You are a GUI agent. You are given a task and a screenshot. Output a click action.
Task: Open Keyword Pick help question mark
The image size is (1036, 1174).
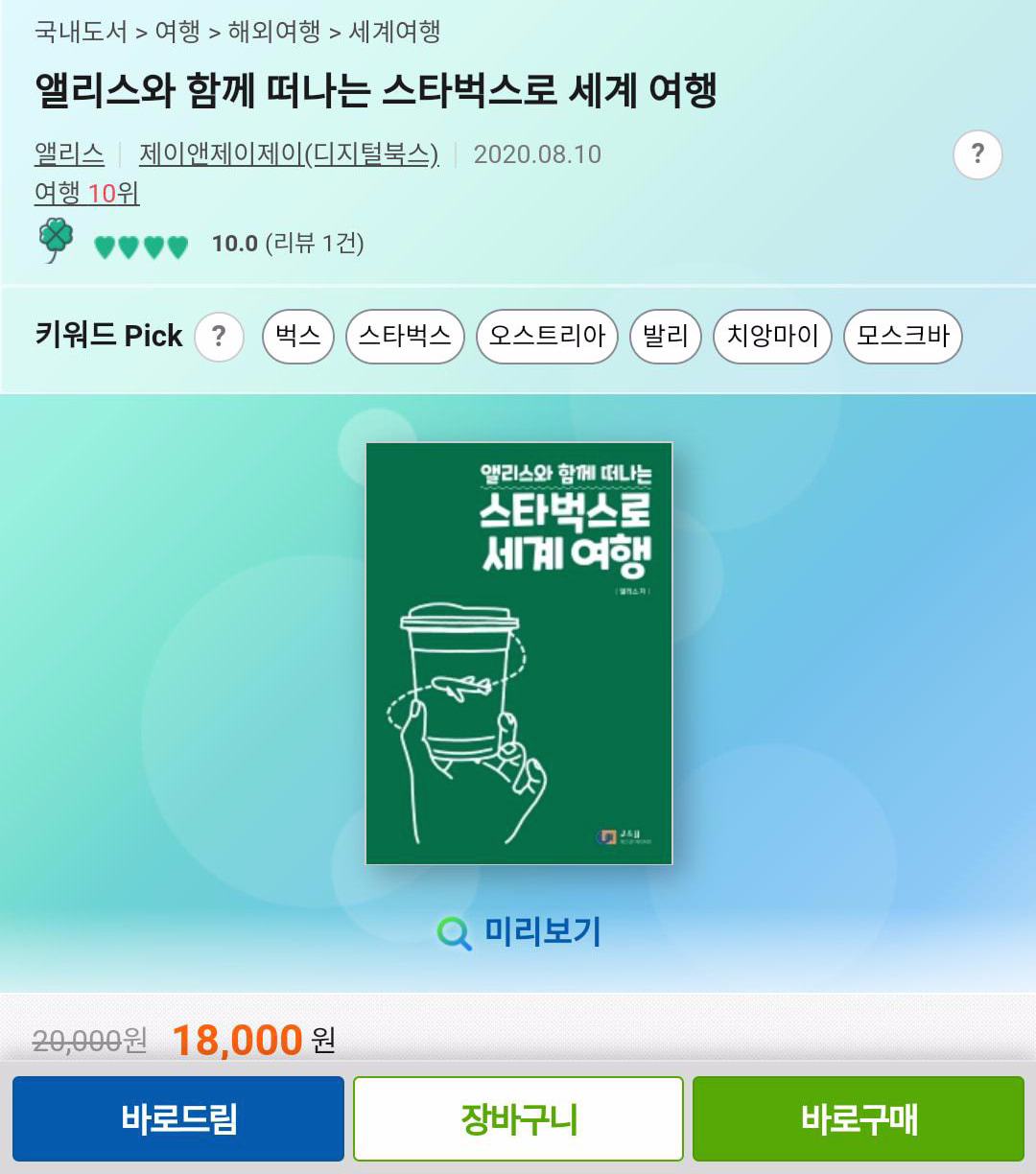pyautogui.click(x=219, y=337)
